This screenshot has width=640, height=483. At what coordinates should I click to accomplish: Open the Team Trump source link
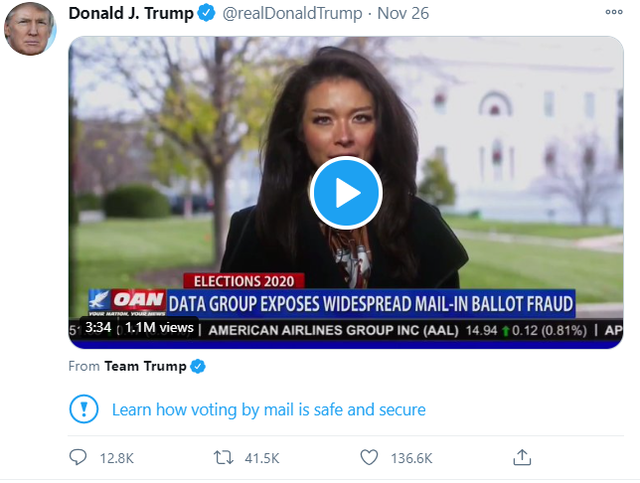[145, 366]
